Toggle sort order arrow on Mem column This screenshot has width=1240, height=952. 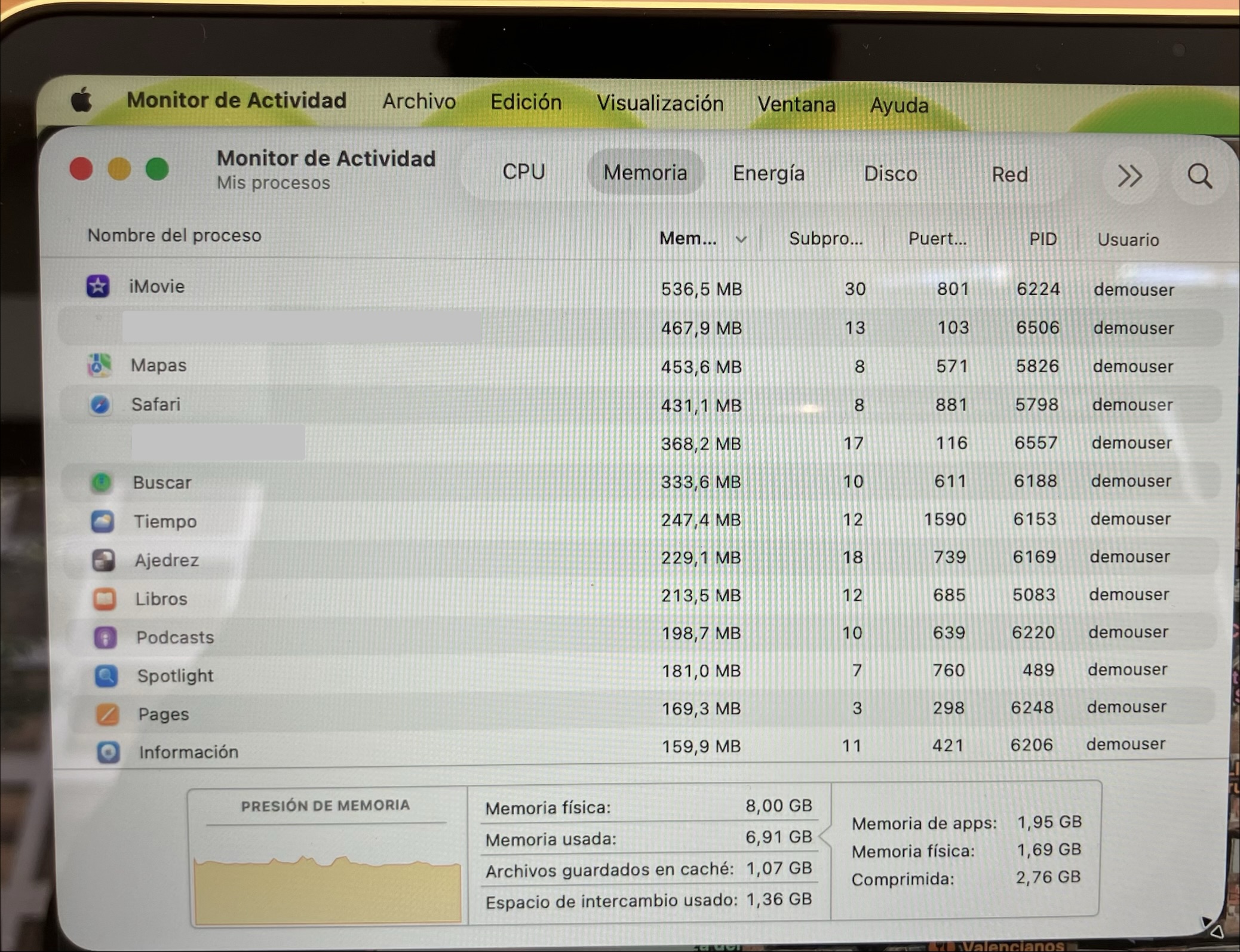pos(741,239)
